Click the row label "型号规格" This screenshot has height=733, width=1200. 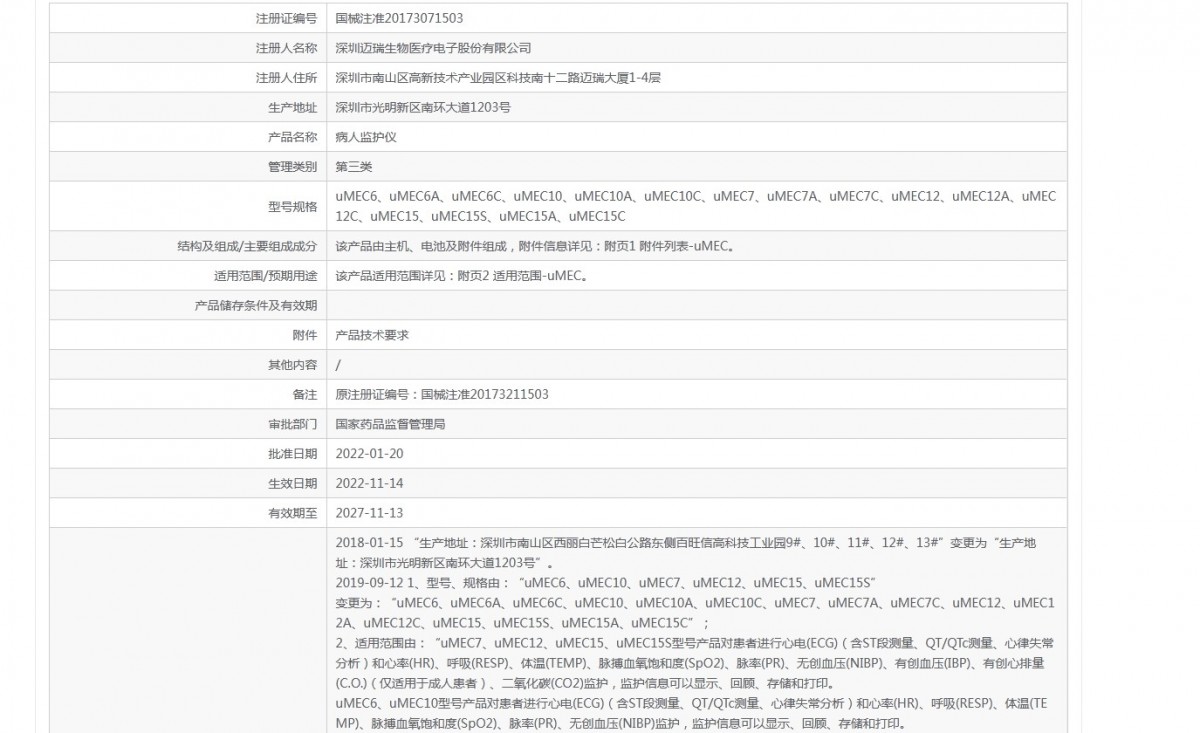pyautogui.click(x=293, y=206)
